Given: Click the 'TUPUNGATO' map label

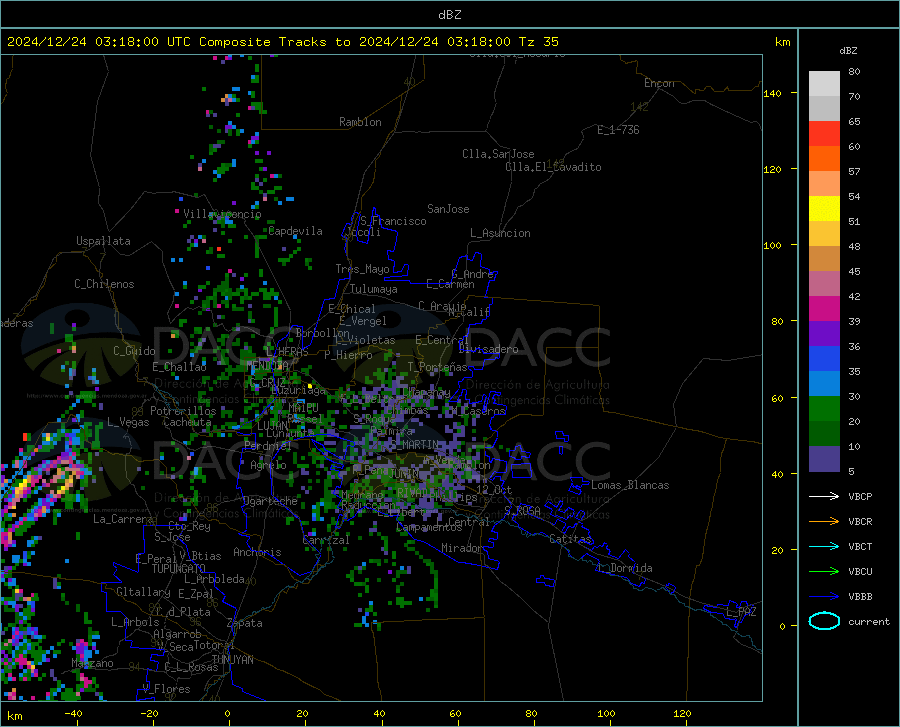Looking at the screenshot, I should click(x=179, y=569).
